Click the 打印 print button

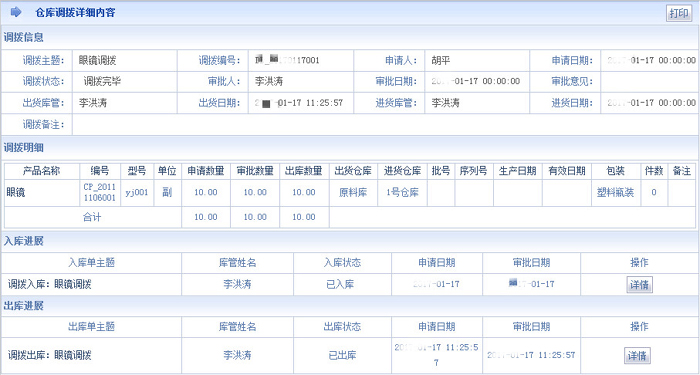tap(679, 13)
